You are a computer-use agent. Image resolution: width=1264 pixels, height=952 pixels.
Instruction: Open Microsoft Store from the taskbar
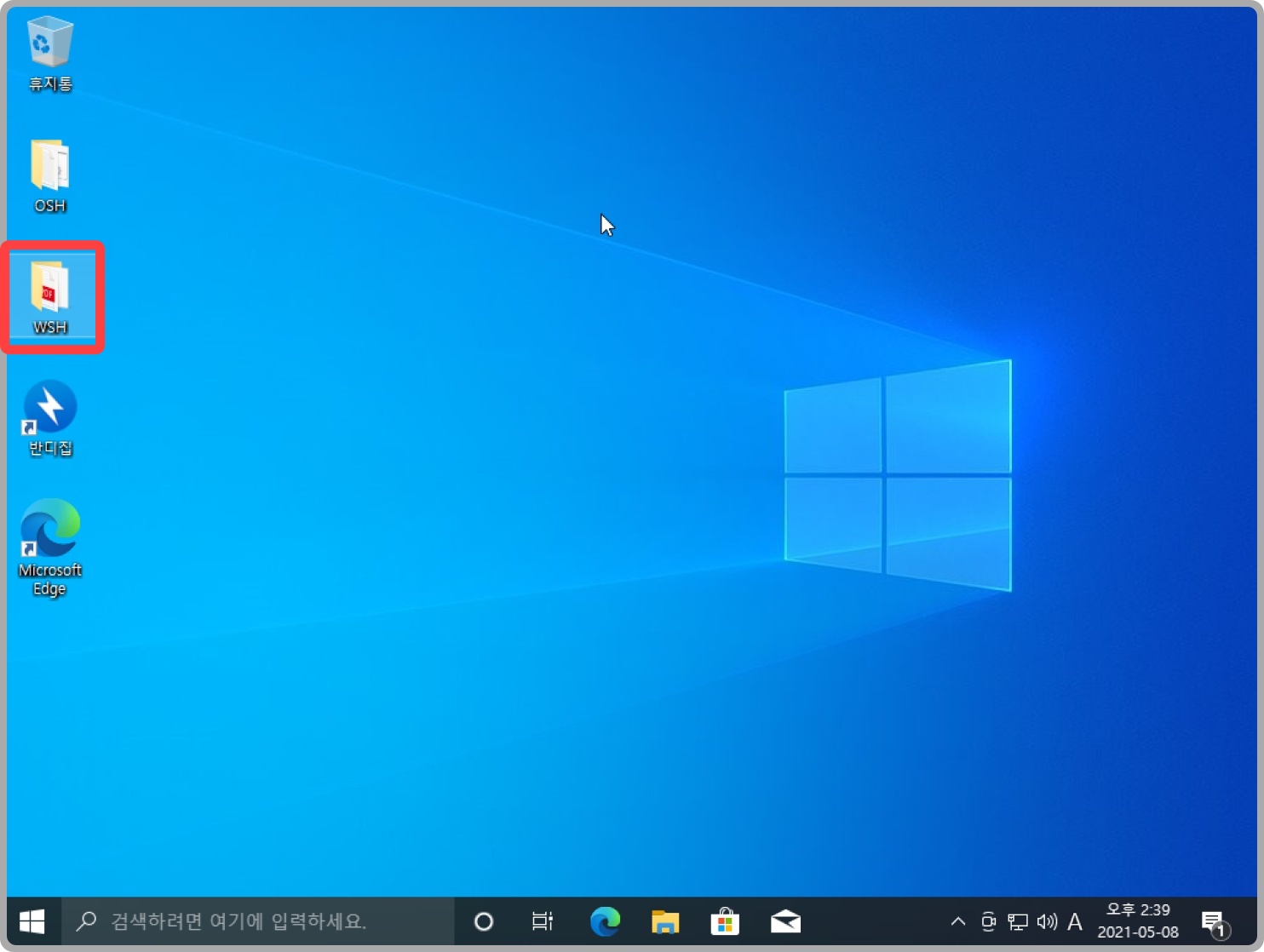pos(725,921)
